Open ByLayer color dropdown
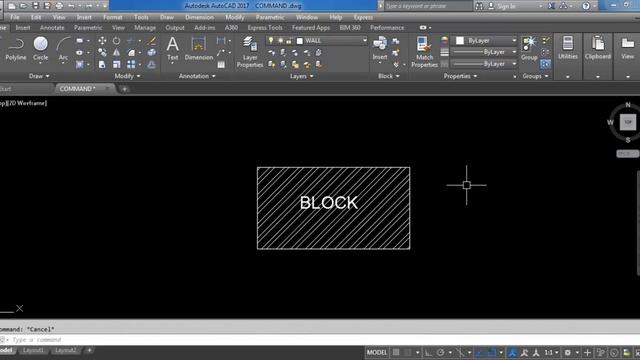640x360 pixels. [x=514, y=40]
